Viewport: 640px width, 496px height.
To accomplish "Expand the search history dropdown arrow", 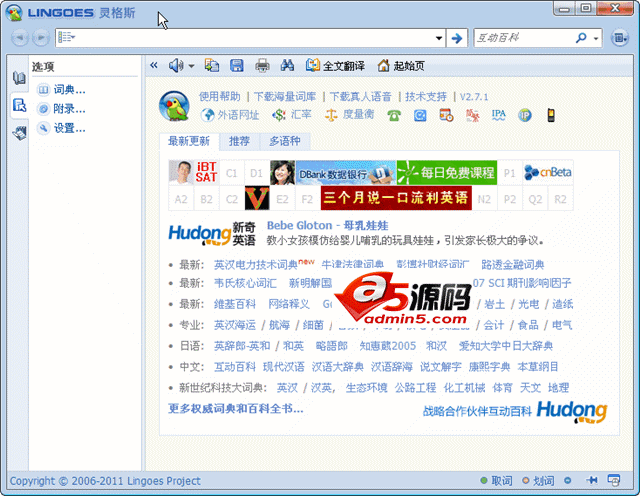I will click(x=439, y=38).
